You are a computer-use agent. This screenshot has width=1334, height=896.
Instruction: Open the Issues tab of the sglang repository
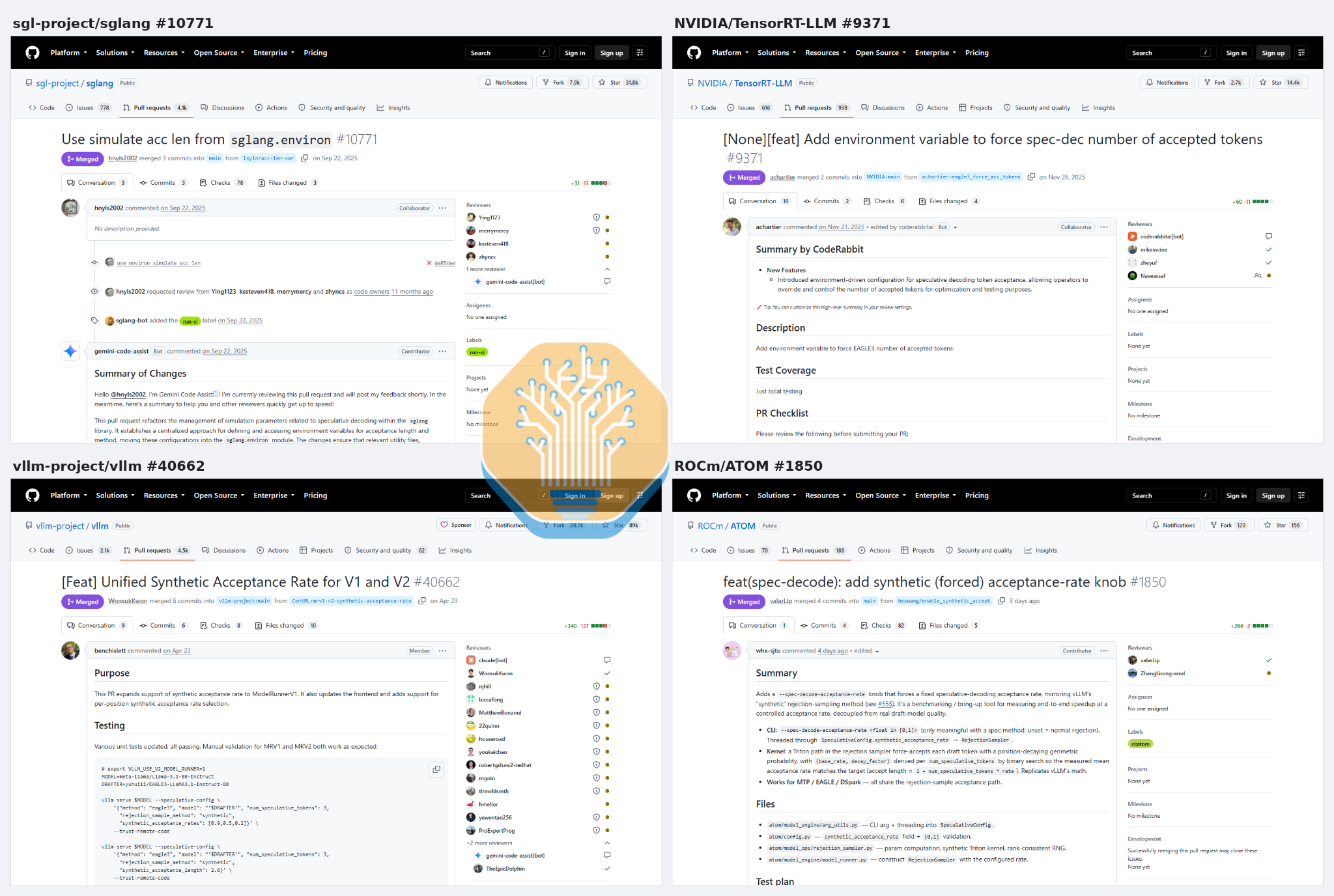click(x=88, y=108)
